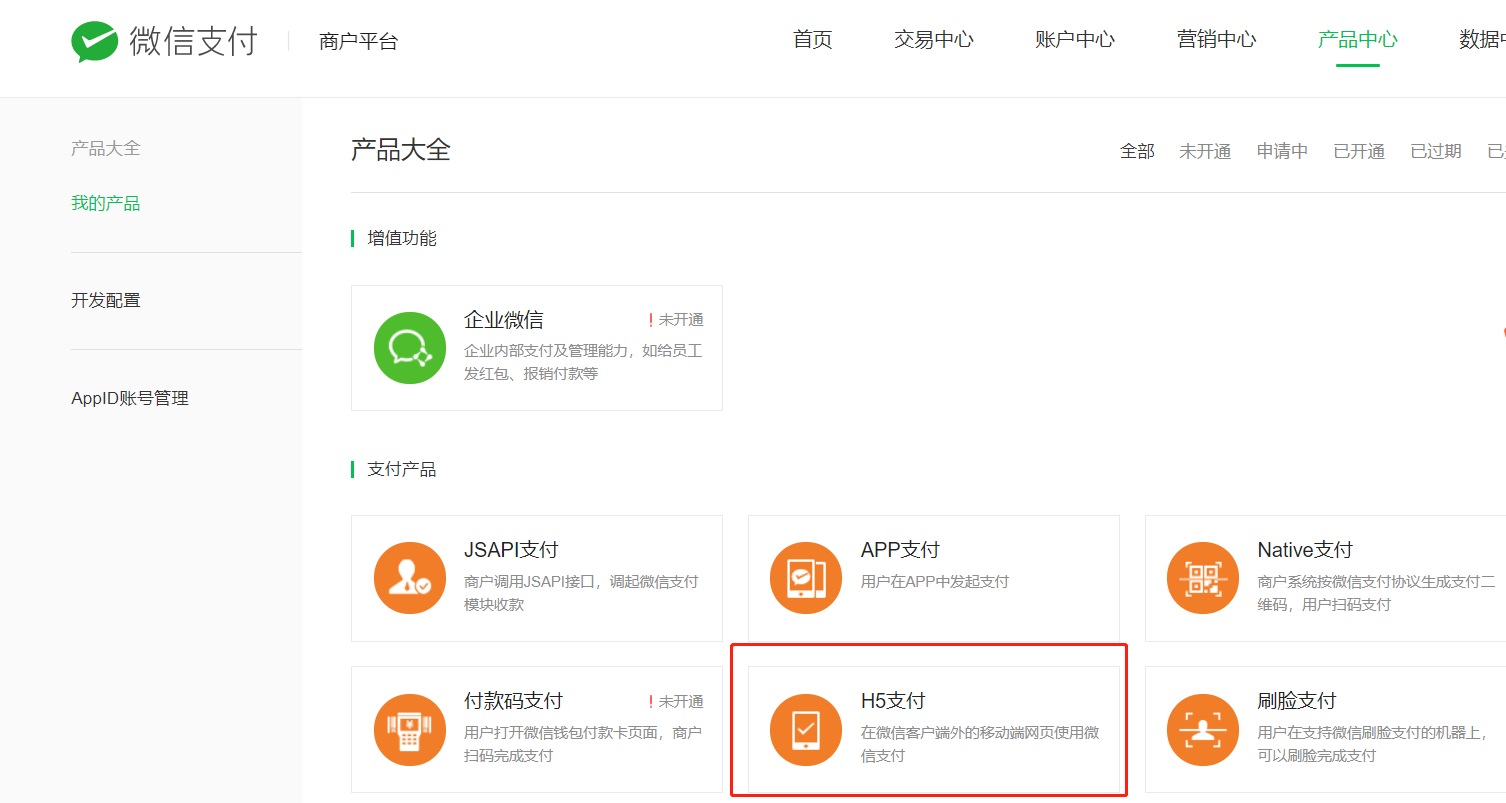Open the 首页 navigation tab
Screen dimensions: 1506x803
point(812,40)
